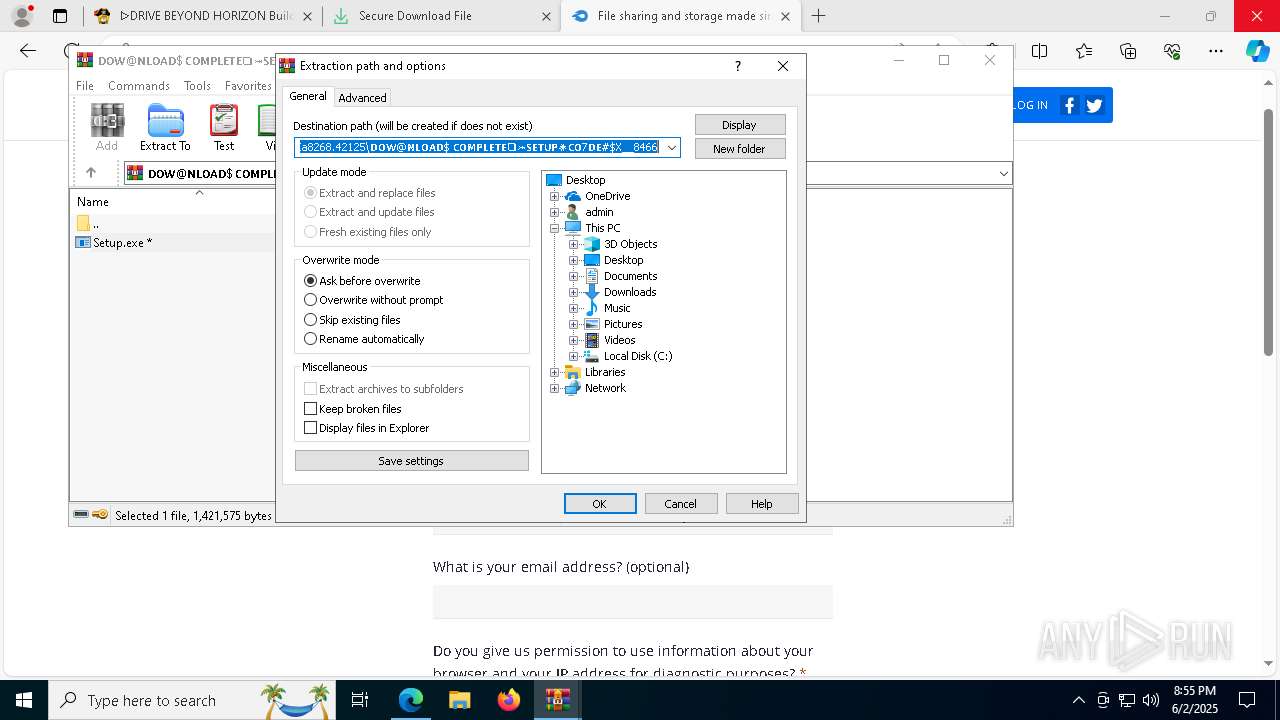Viewport: 1280px width, 720px height.
Task: Open the File menu in WinRAR
Action: pyautogui.click(x=85, y=86)
